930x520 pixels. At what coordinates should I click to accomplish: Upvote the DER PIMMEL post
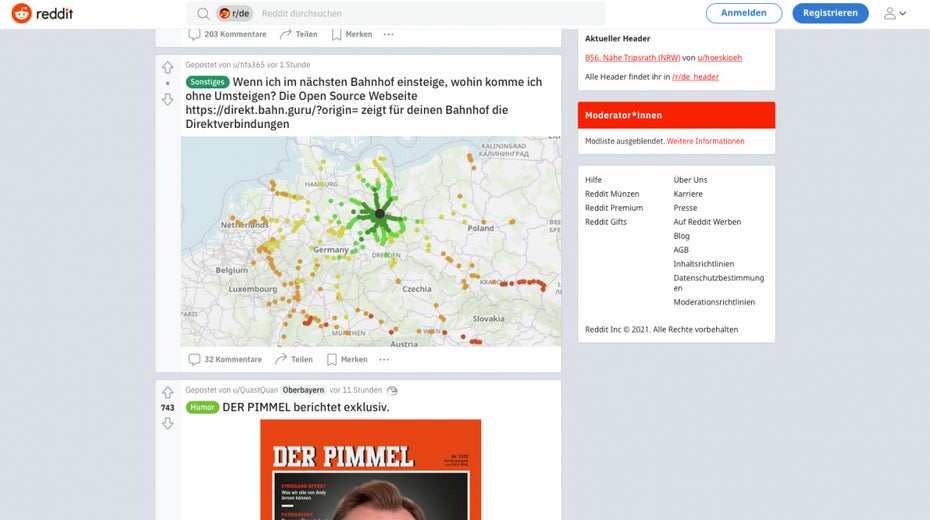(168, 393)
